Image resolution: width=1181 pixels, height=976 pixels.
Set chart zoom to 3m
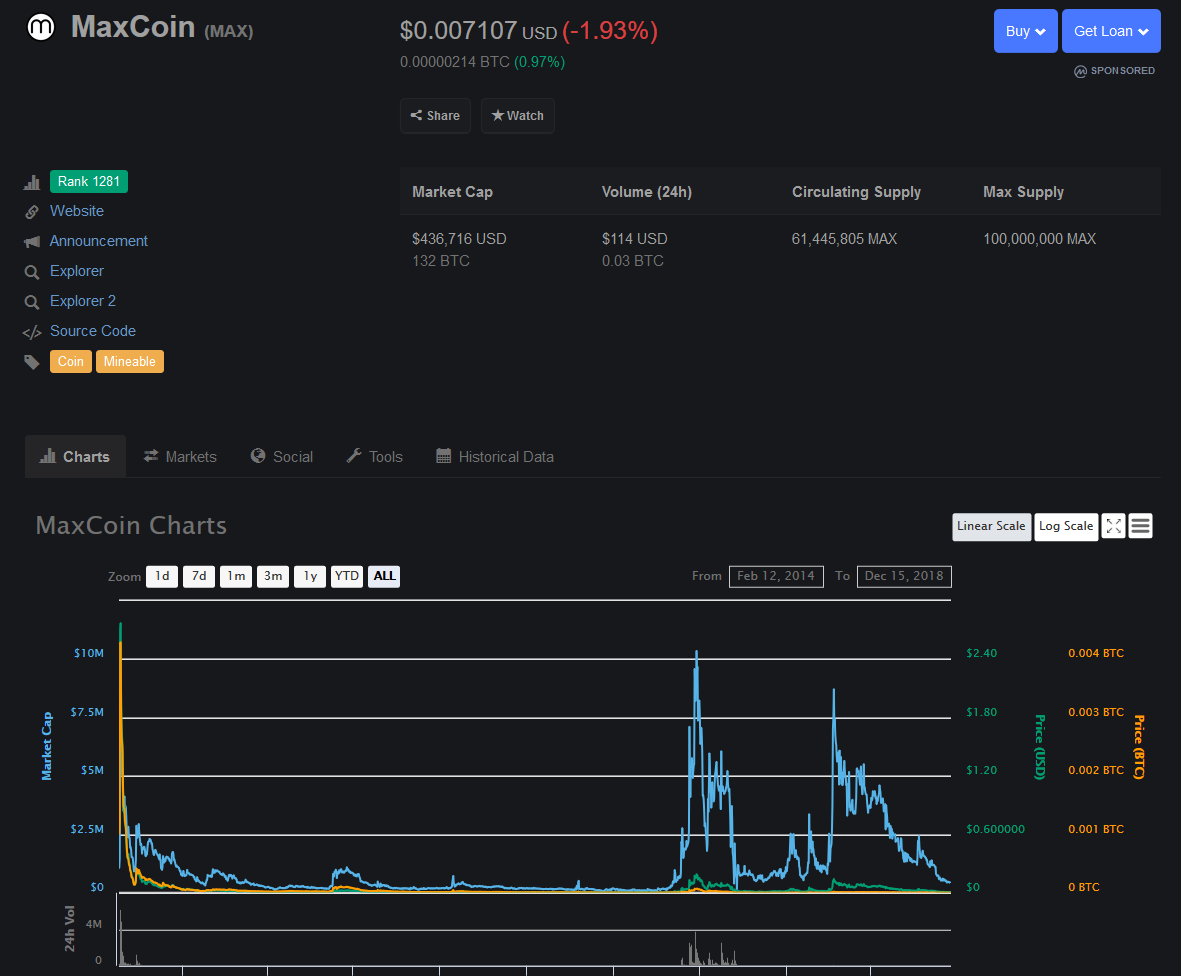coord(273,576)
